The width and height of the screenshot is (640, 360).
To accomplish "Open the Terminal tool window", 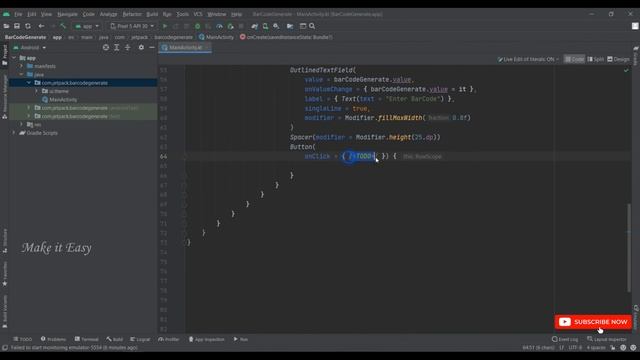I will (87, 340).
